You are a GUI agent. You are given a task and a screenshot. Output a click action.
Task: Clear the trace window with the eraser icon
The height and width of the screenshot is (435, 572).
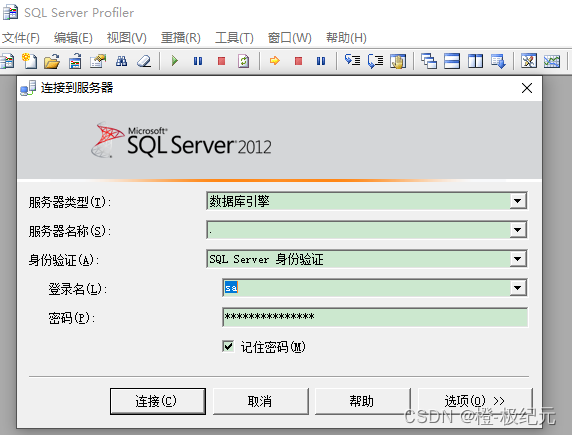[144, 61]
